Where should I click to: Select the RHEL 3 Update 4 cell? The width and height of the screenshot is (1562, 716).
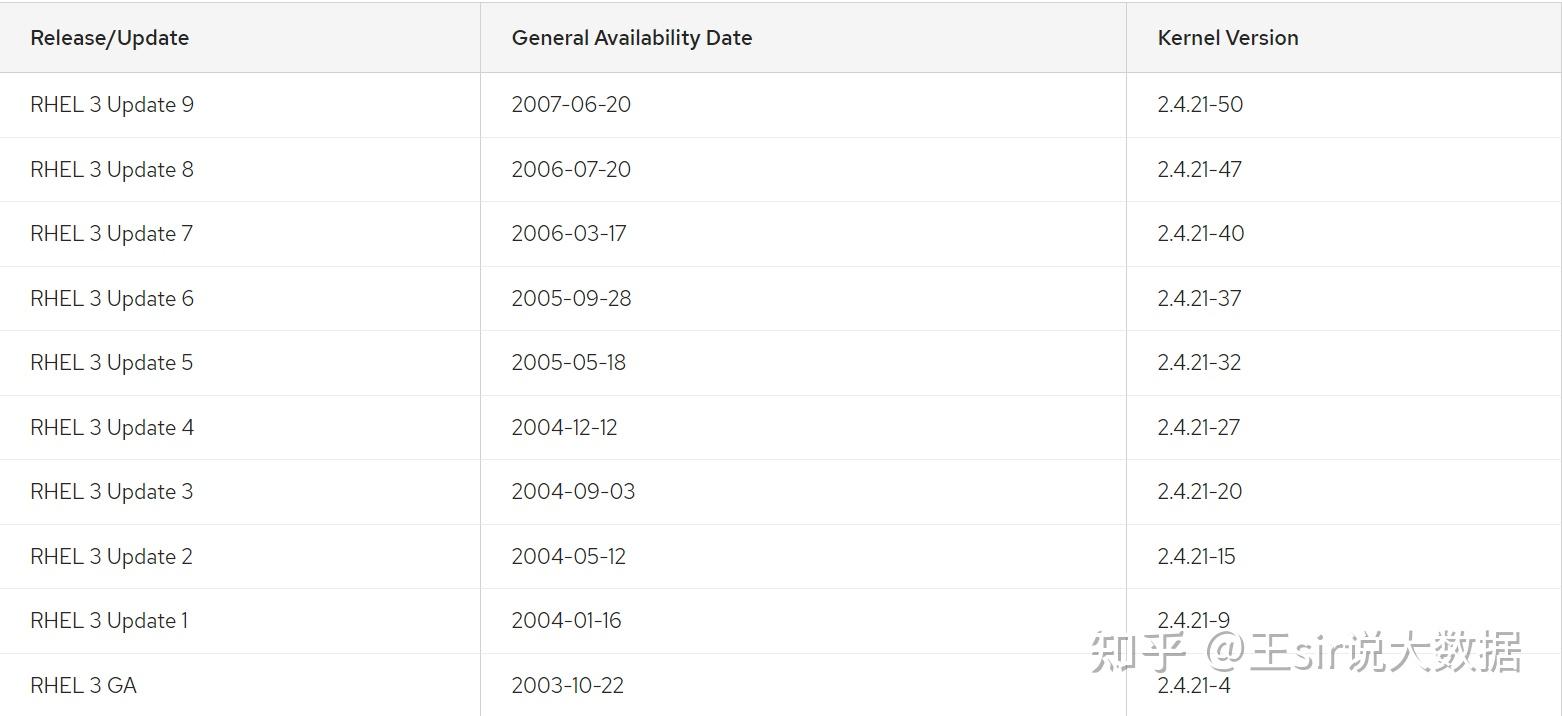(112, 428)
